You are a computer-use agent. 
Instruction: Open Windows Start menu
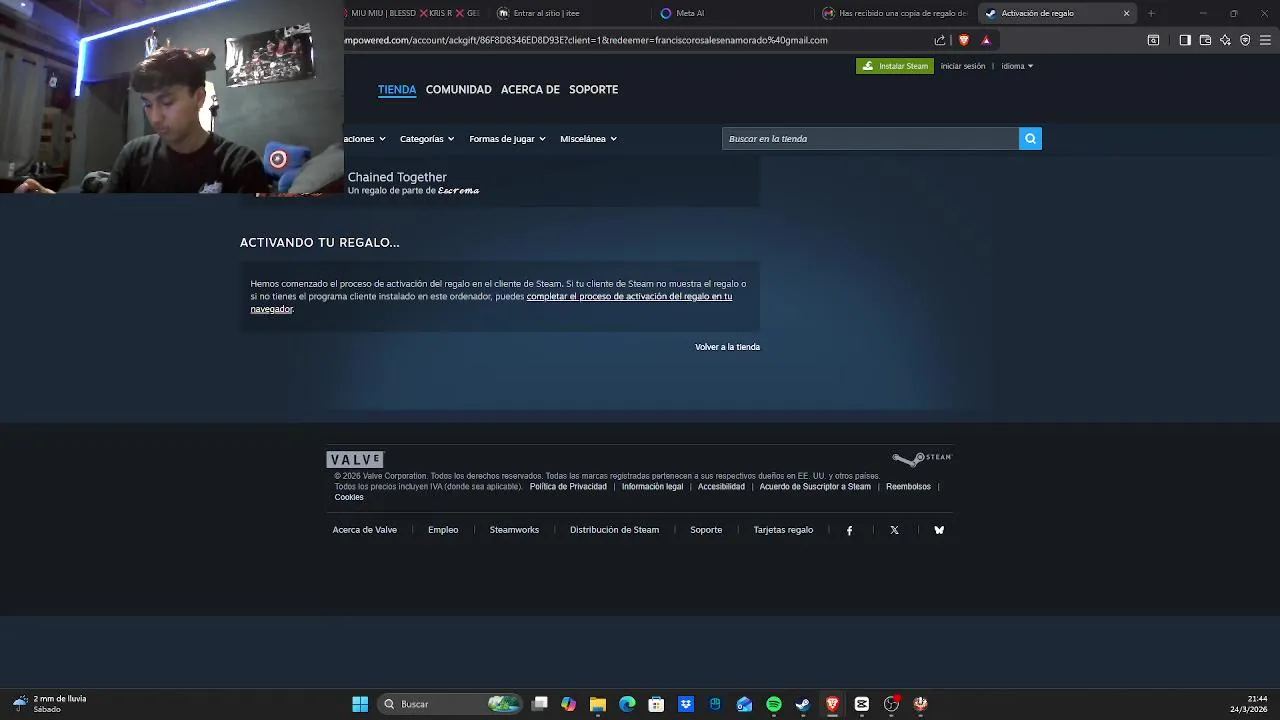[360, 704]
